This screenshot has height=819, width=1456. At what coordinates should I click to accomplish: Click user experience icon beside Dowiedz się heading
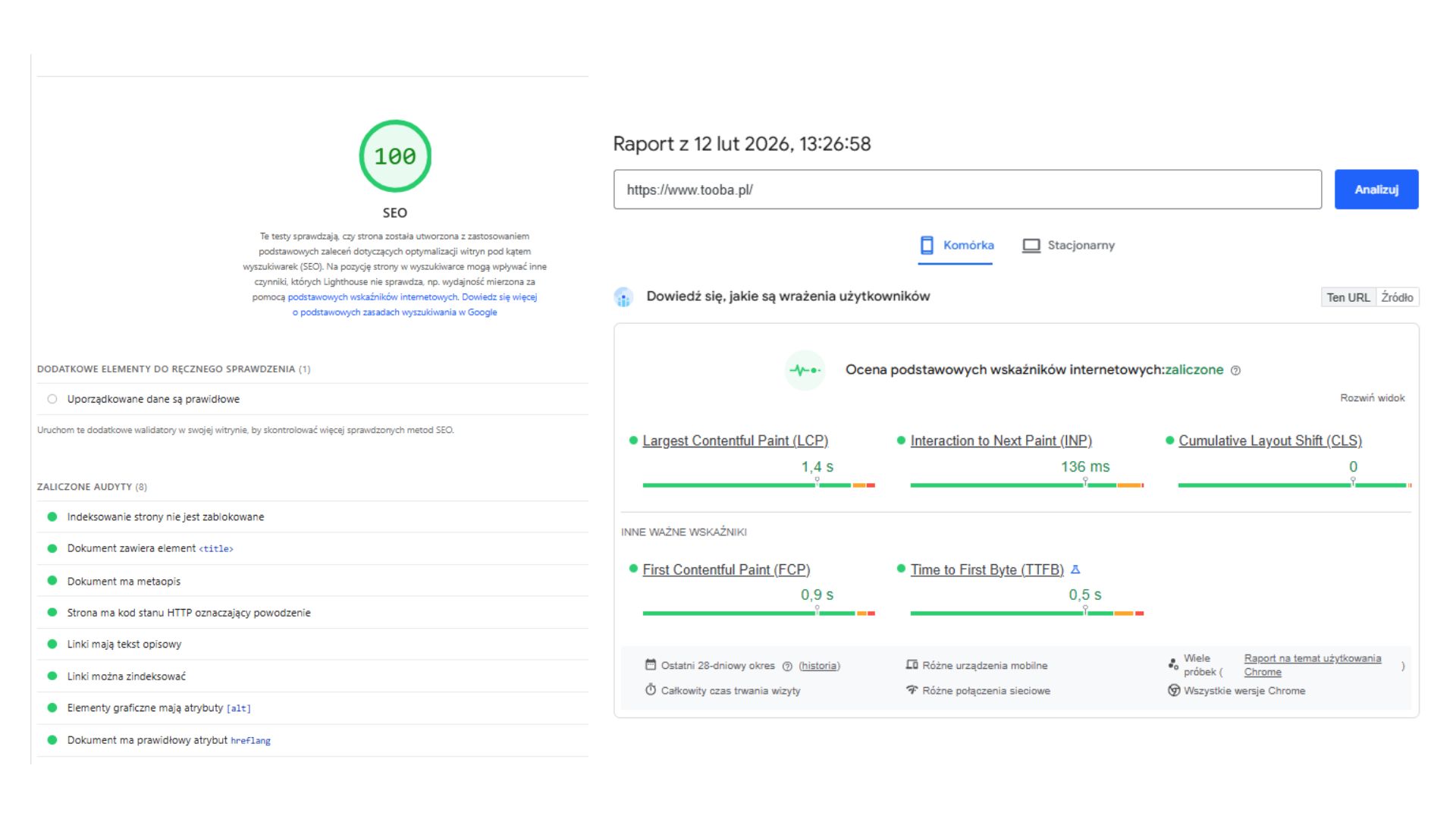(x=623, y=297)
